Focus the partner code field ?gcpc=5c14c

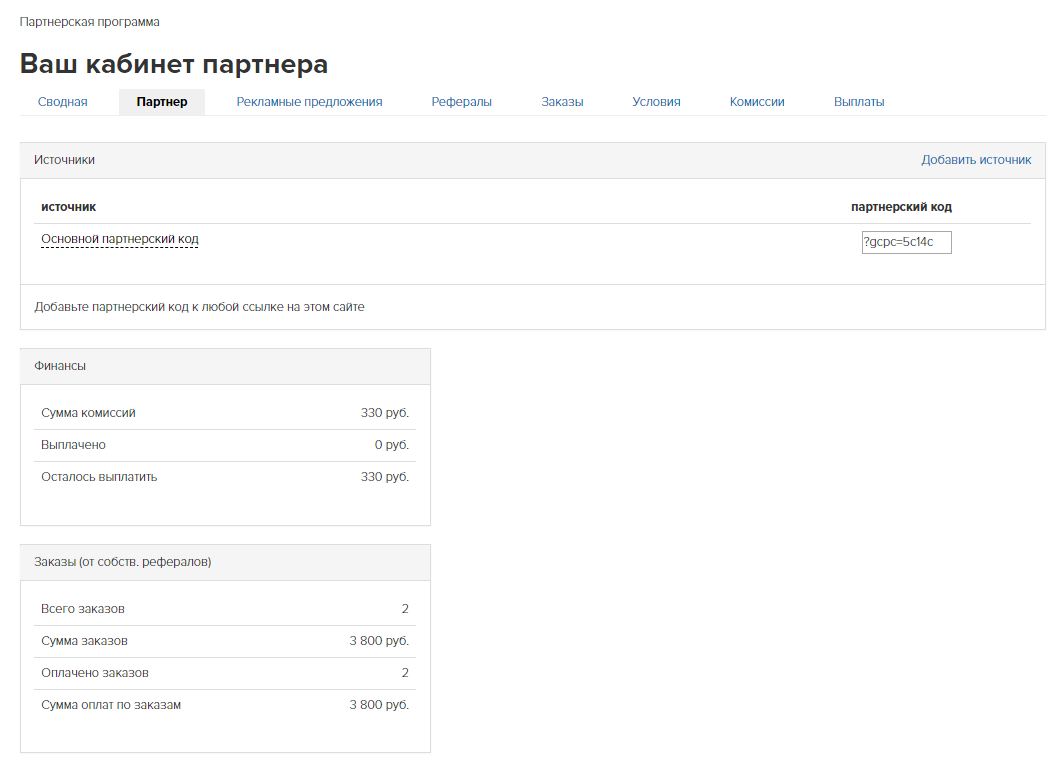[x=906, y=243]
